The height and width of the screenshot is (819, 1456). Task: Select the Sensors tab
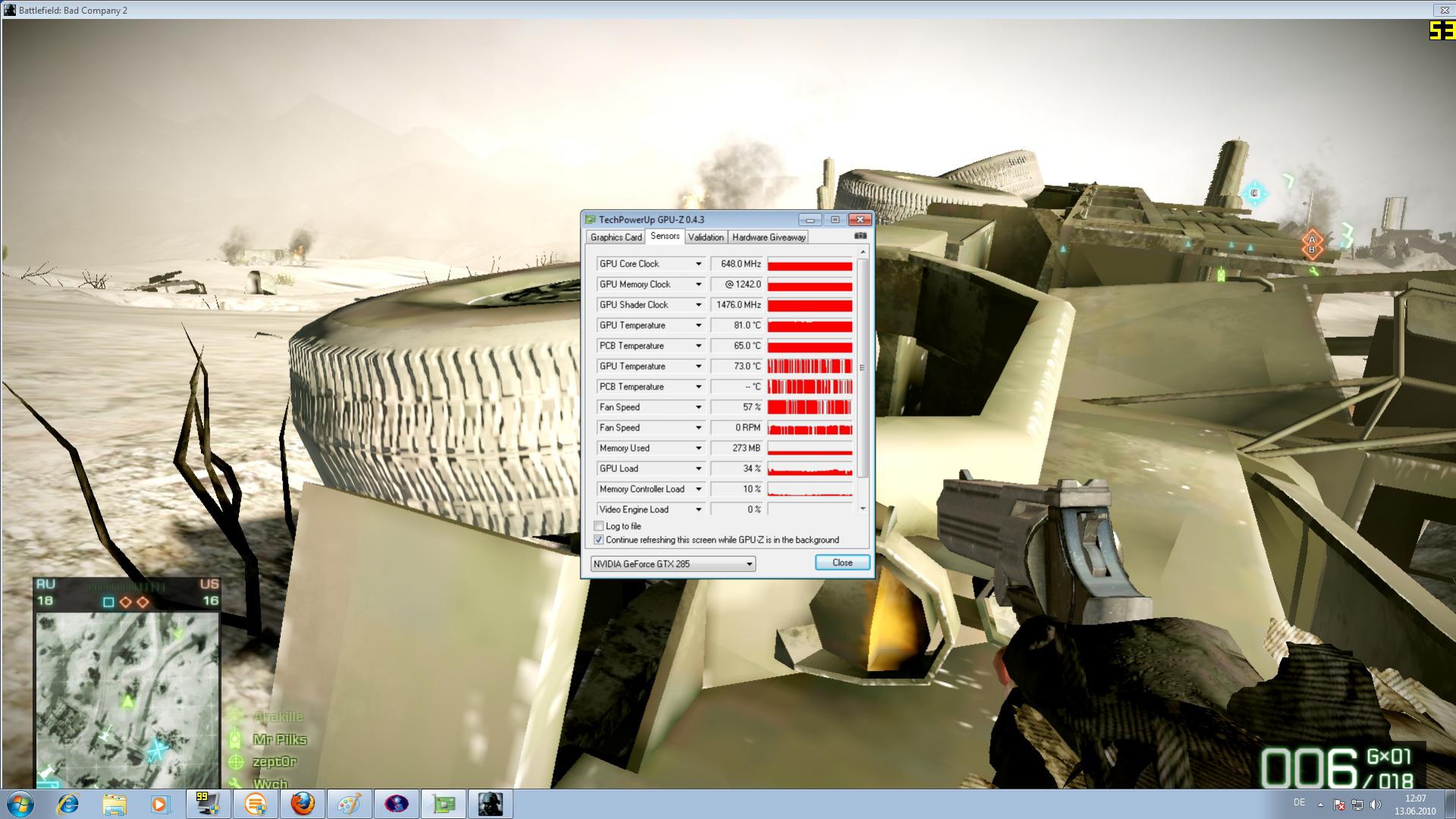[x=665, y=237]
